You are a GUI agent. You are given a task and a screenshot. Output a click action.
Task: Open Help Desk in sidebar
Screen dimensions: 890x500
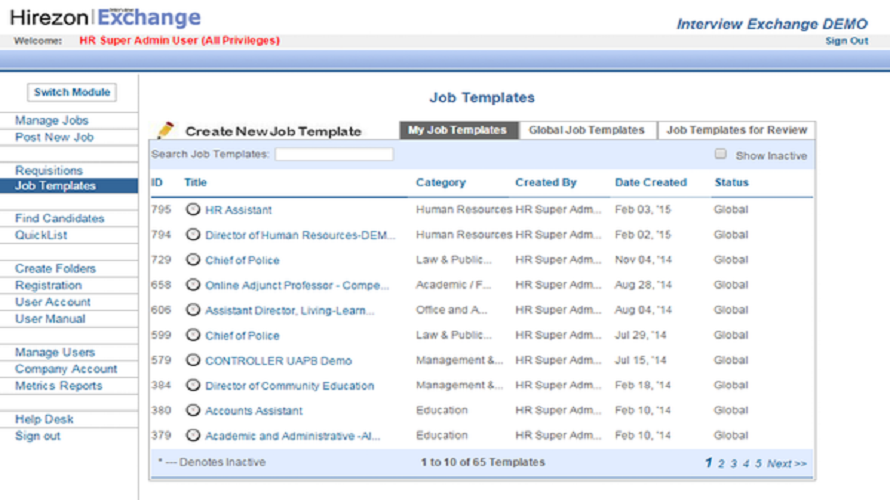(x=44, y=419)
